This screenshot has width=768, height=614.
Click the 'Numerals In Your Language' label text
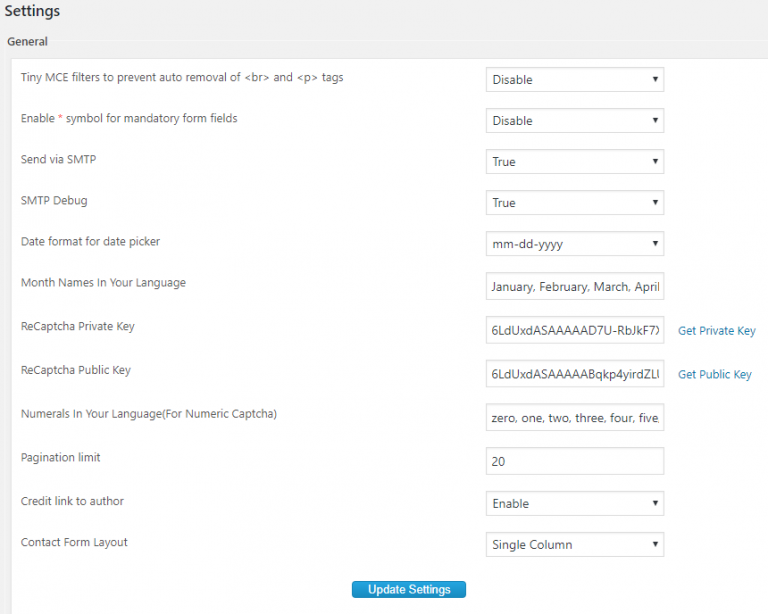[148, 413]
